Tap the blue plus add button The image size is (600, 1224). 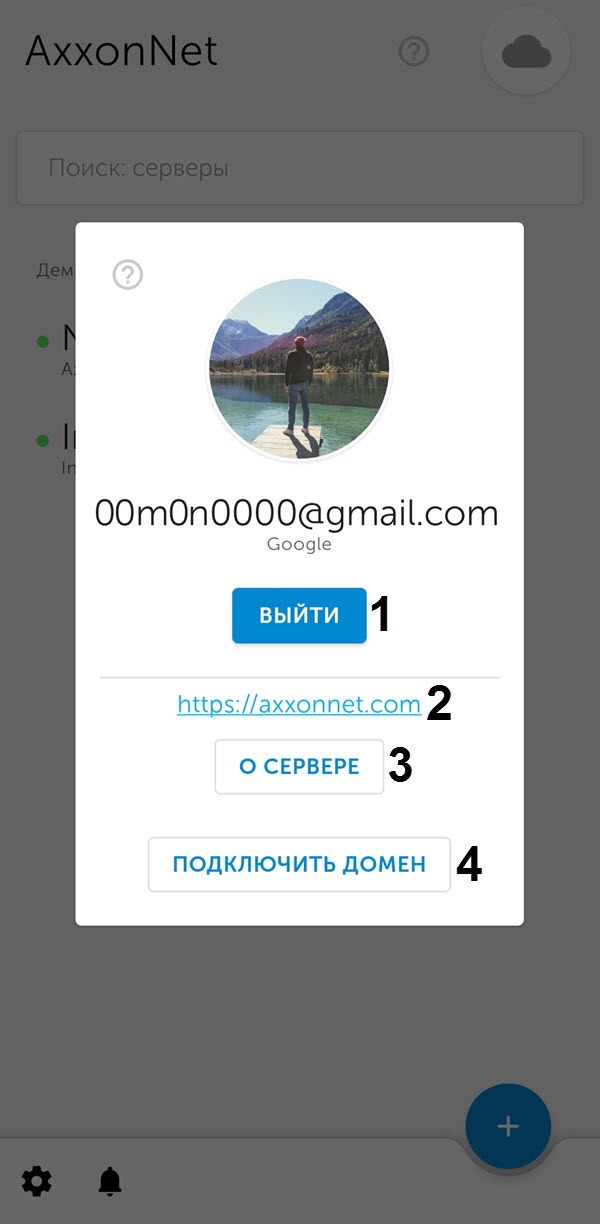[x=508, y=1126]
